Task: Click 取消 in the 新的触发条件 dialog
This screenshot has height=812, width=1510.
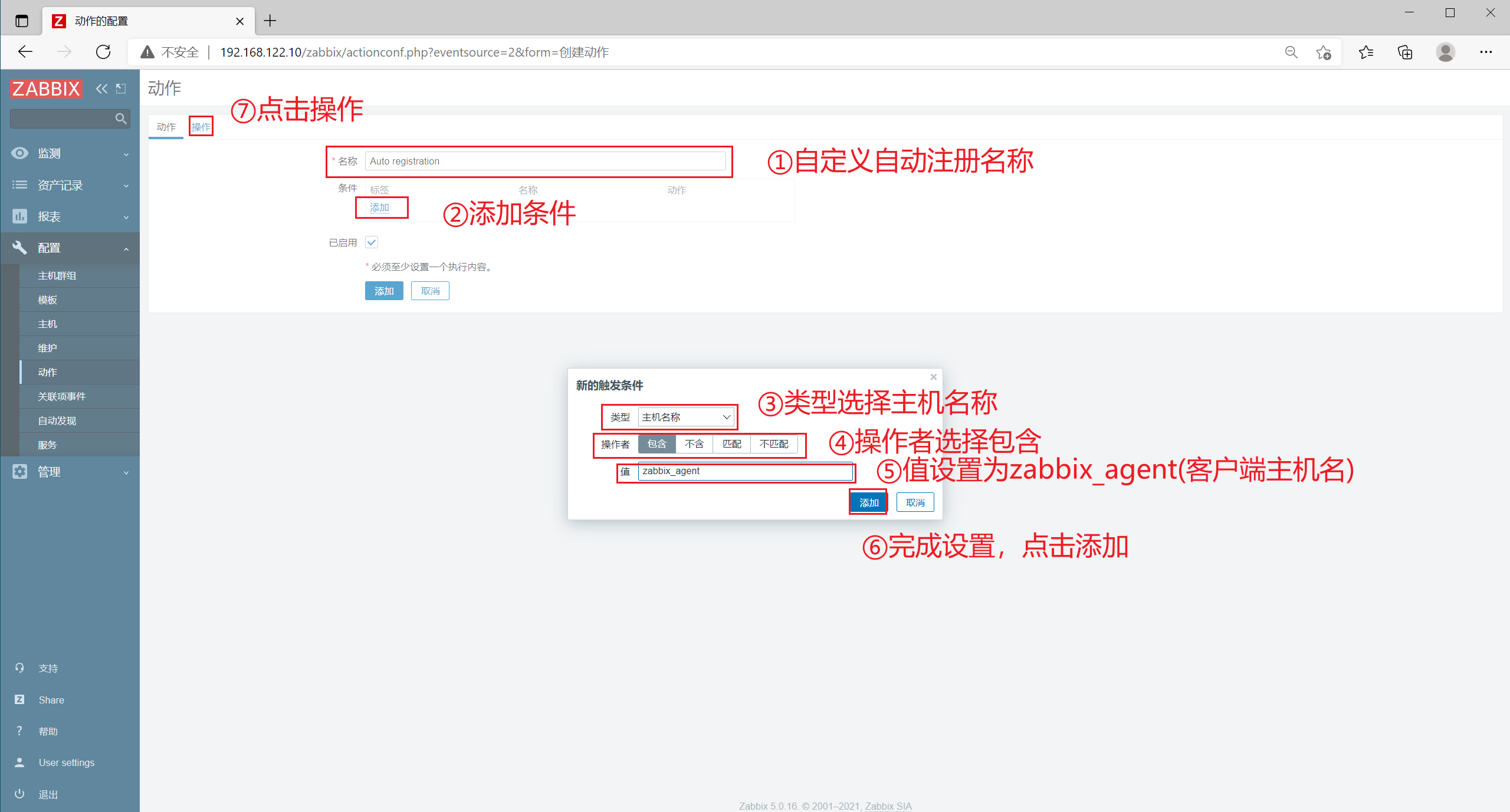Action: (915, 502)
